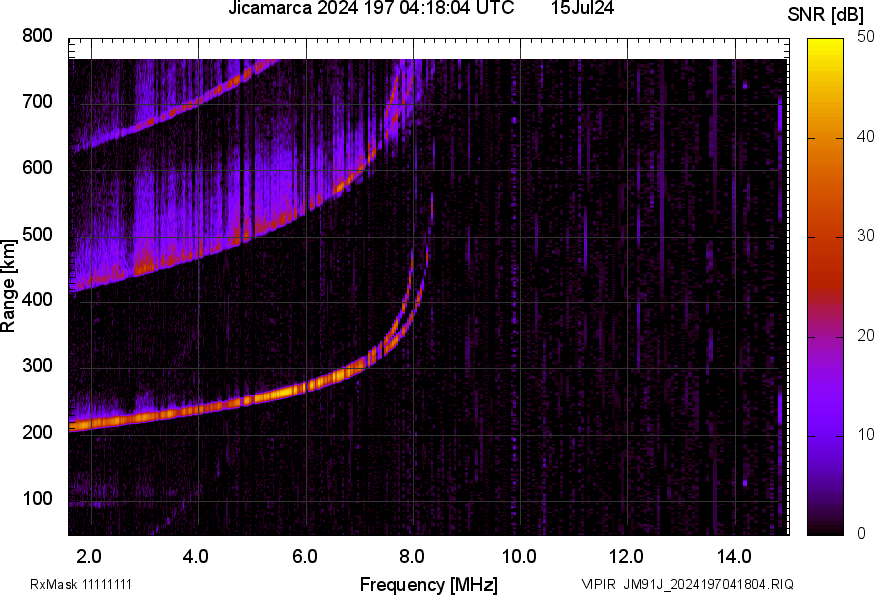Click range tick label '500'
Screen dimensions: 874x595
[x=37, y=234]
